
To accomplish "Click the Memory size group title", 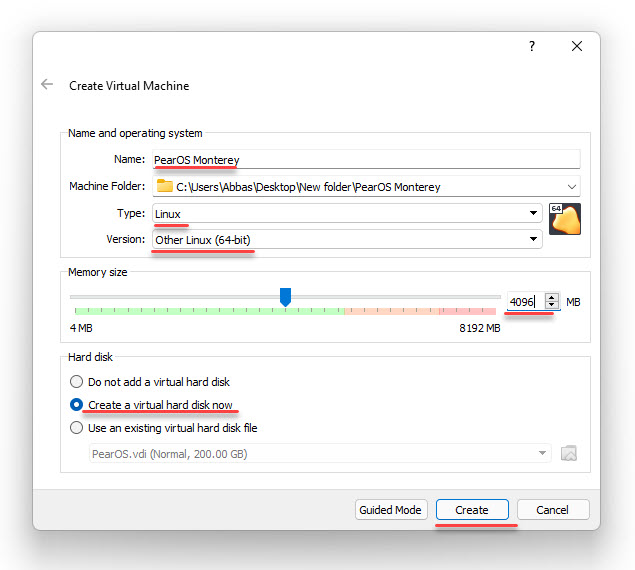I will pyautogui.click(x=98, y=272).
